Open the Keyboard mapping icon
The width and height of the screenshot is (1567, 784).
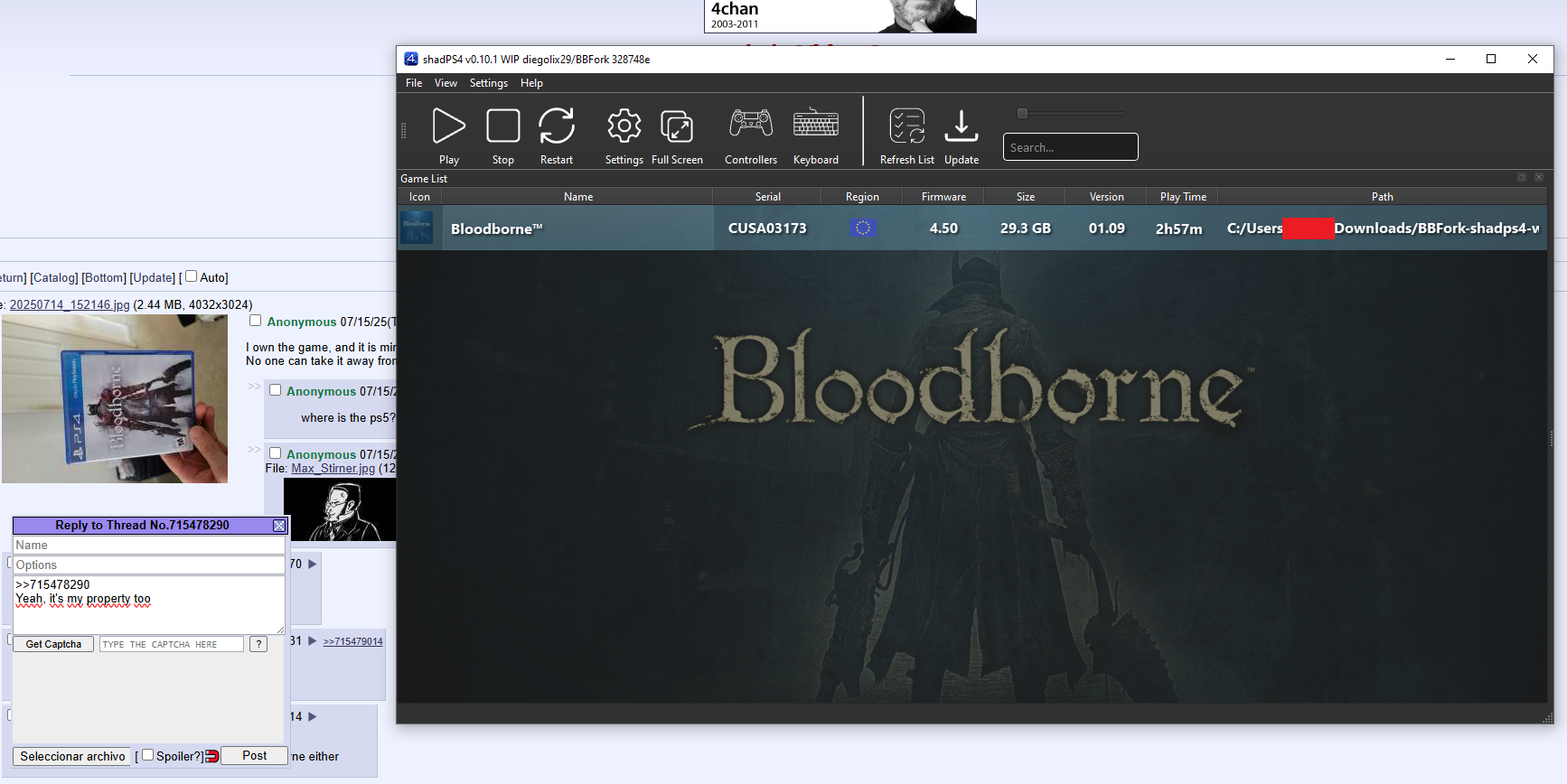coord(816,123)
